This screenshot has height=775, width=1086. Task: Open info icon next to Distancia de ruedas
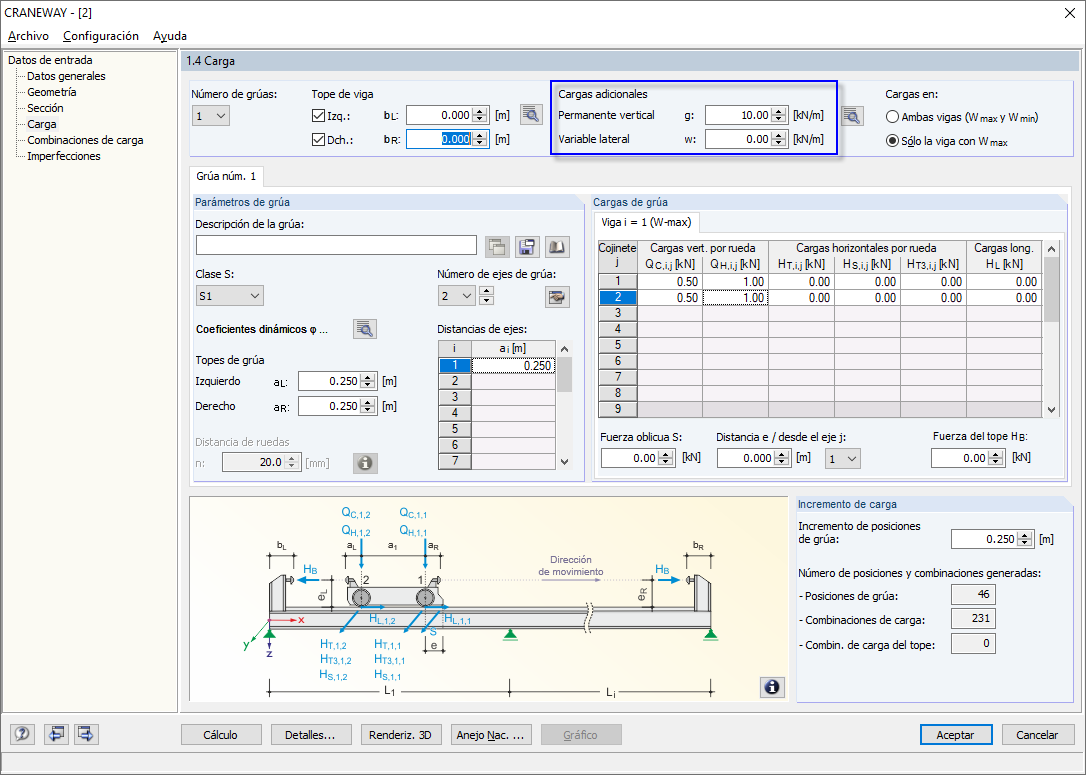coord(365,463)
